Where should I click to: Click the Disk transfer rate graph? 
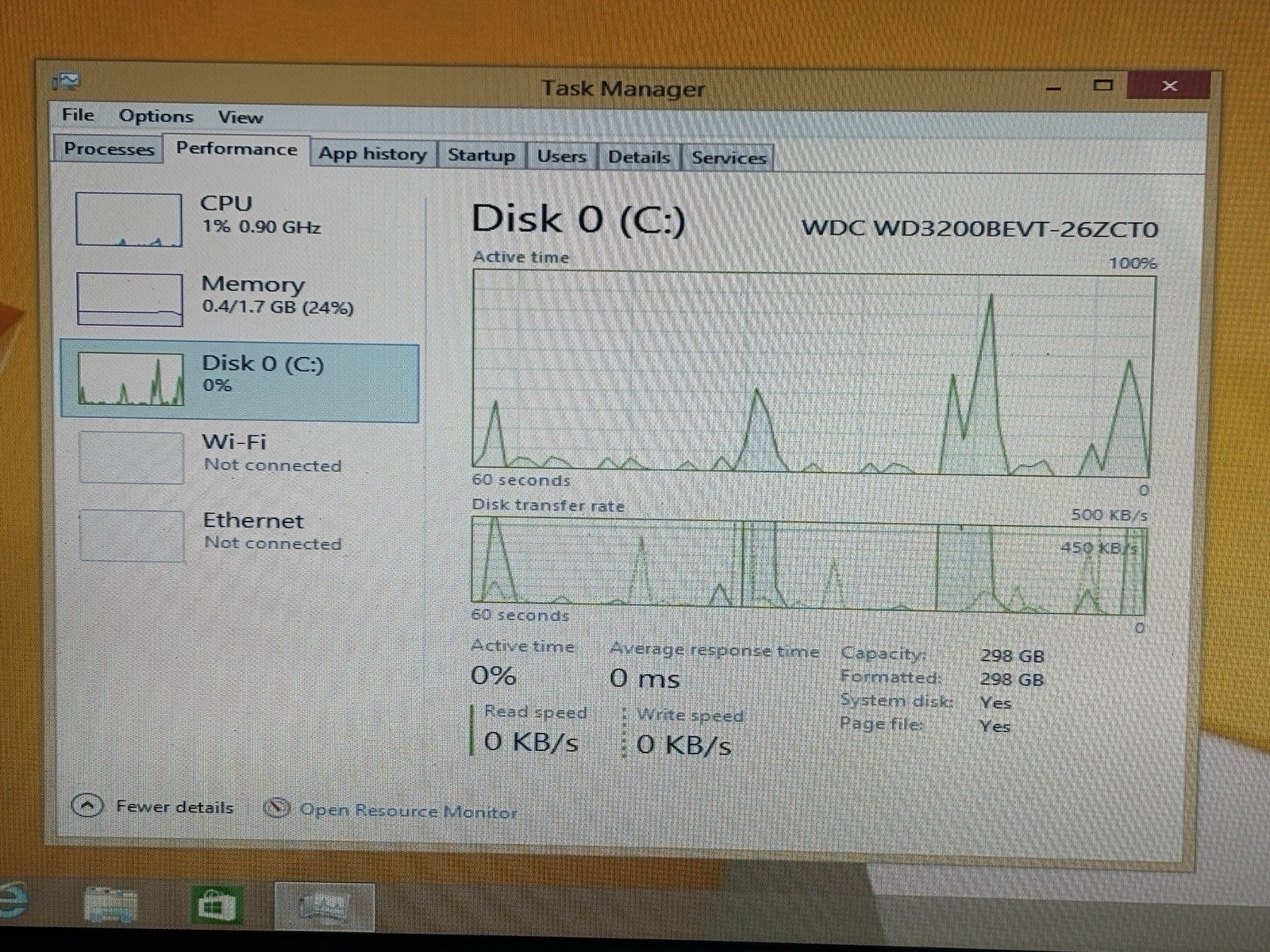coord(809,566)
